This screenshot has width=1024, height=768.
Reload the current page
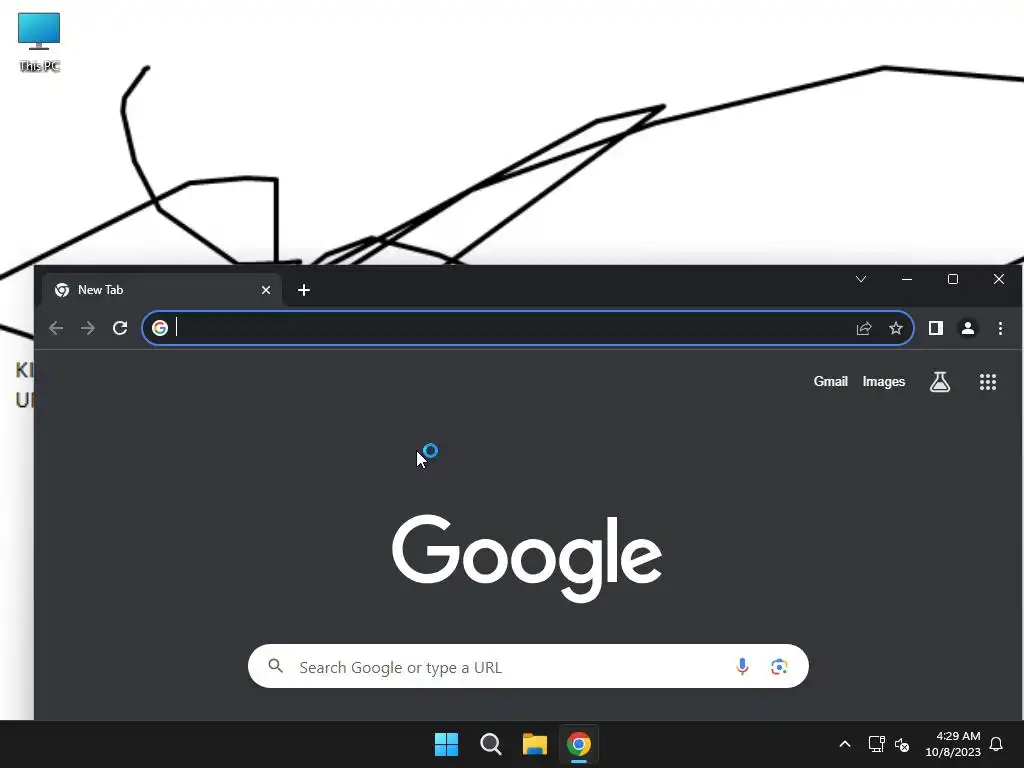click(x=120, y=328)
